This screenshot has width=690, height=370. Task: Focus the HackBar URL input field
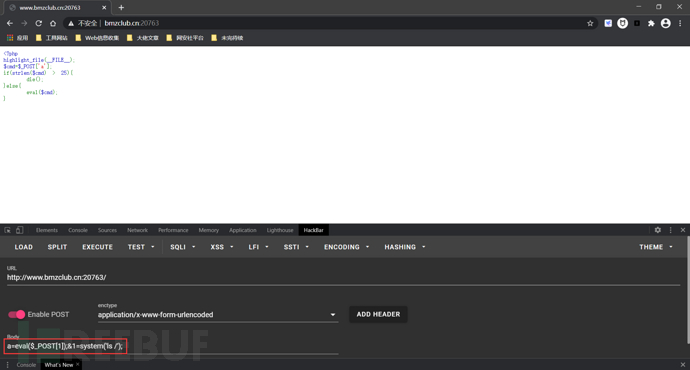click(x=343, y=278)
